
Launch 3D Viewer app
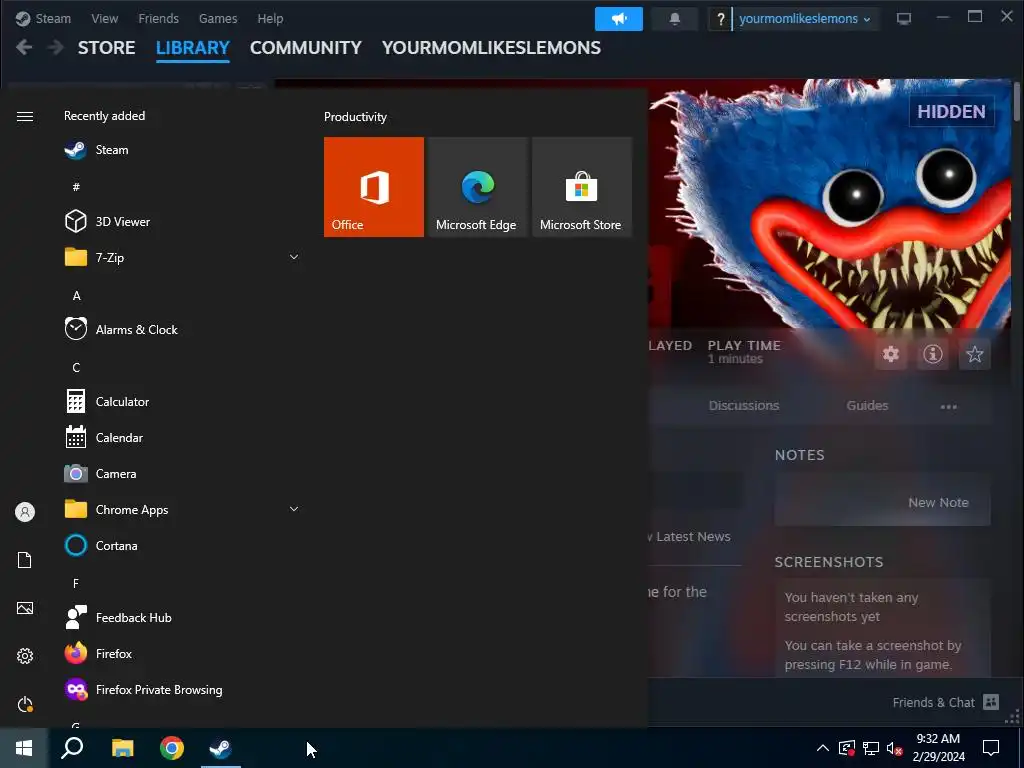pyautogui.click(x=182, y=221)
